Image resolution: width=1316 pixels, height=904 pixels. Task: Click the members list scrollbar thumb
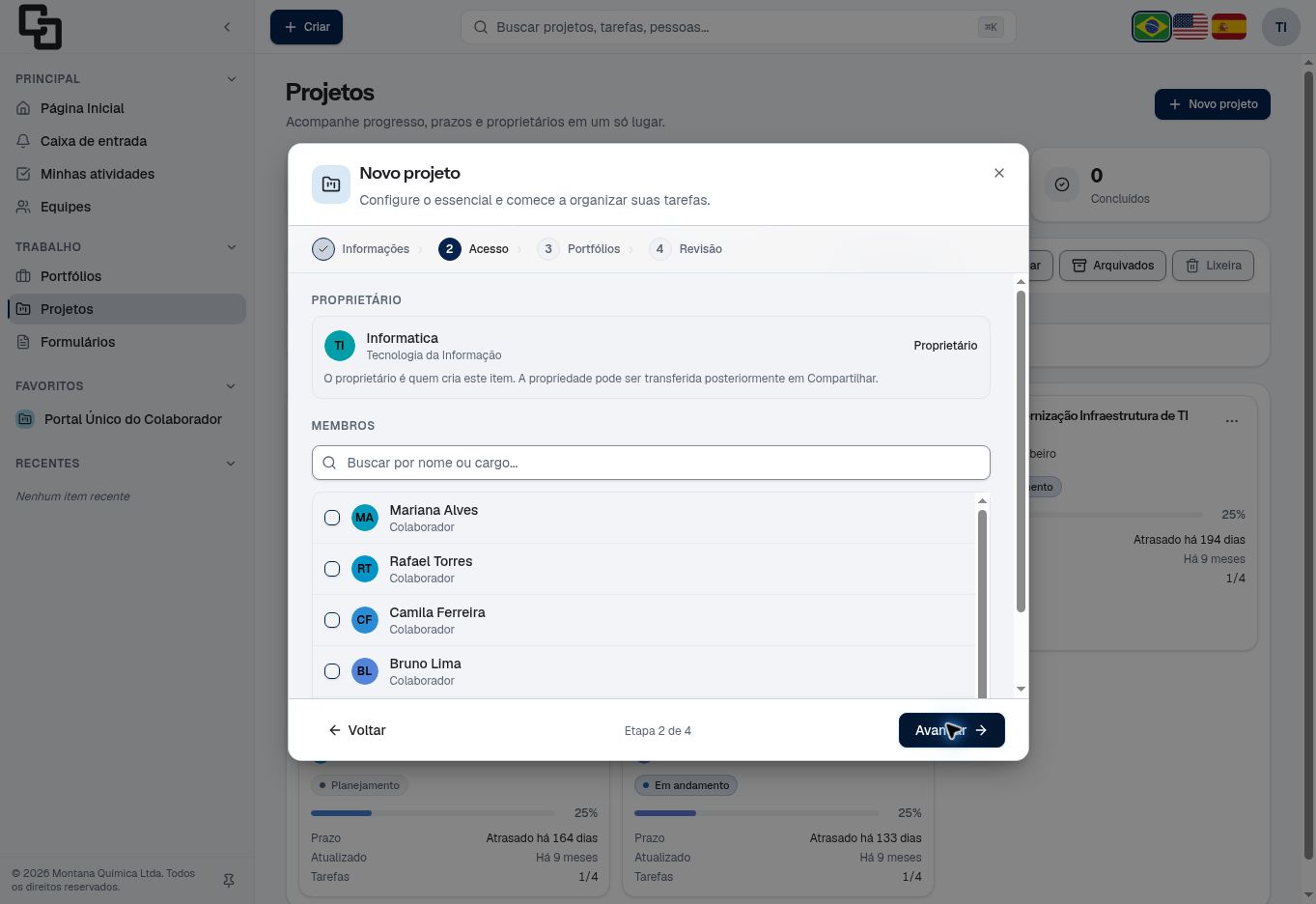[982, 604]
